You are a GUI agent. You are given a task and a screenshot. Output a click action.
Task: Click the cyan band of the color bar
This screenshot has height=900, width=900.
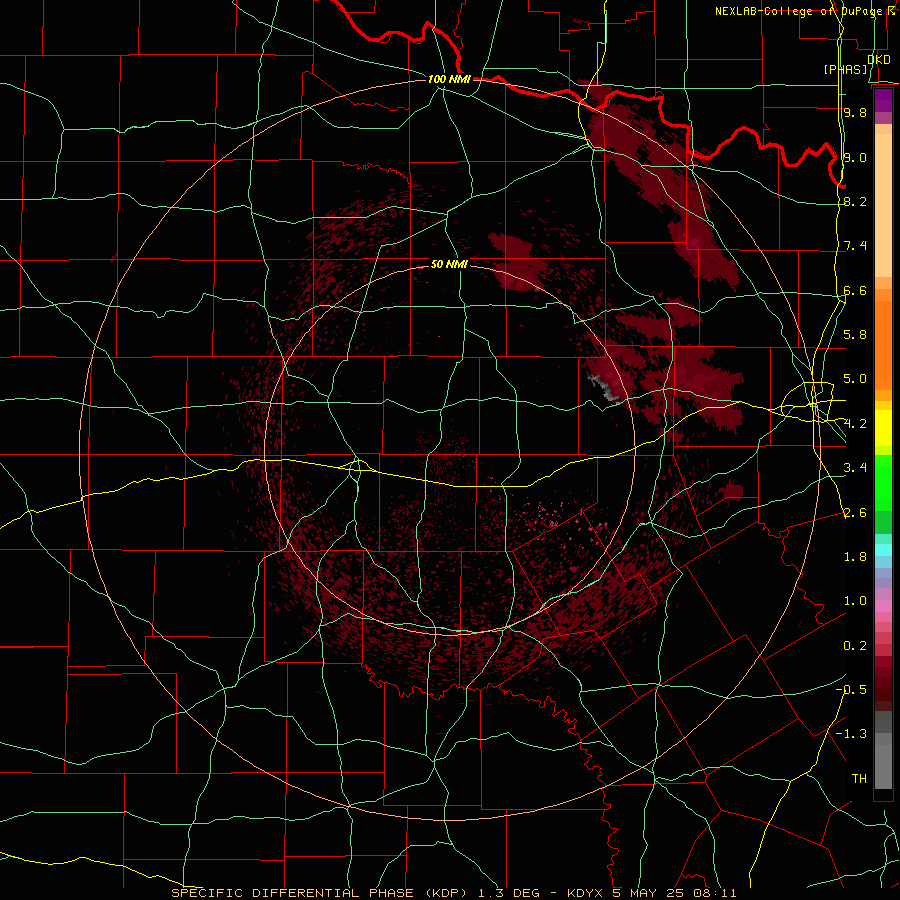click(x=883, y=550)
